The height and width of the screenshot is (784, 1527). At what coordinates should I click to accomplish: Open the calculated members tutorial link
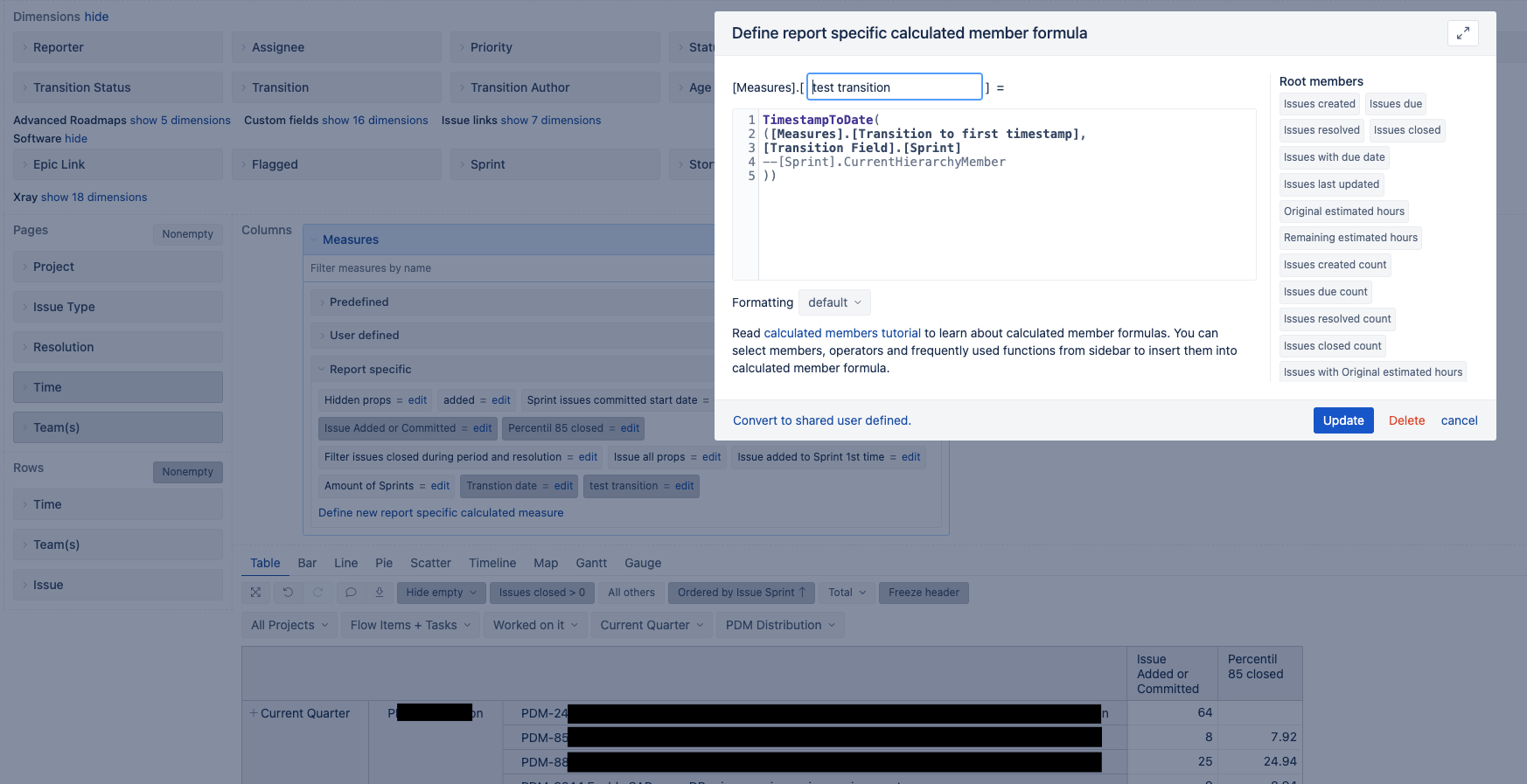tap(841, 333)
